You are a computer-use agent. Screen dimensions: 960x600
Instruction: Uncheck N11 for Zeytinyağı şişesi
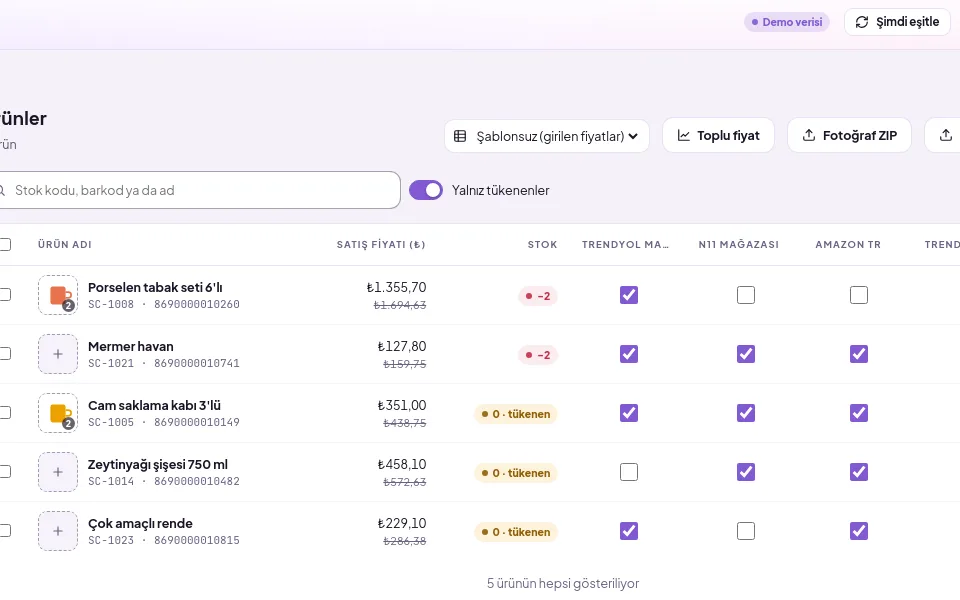746,472
